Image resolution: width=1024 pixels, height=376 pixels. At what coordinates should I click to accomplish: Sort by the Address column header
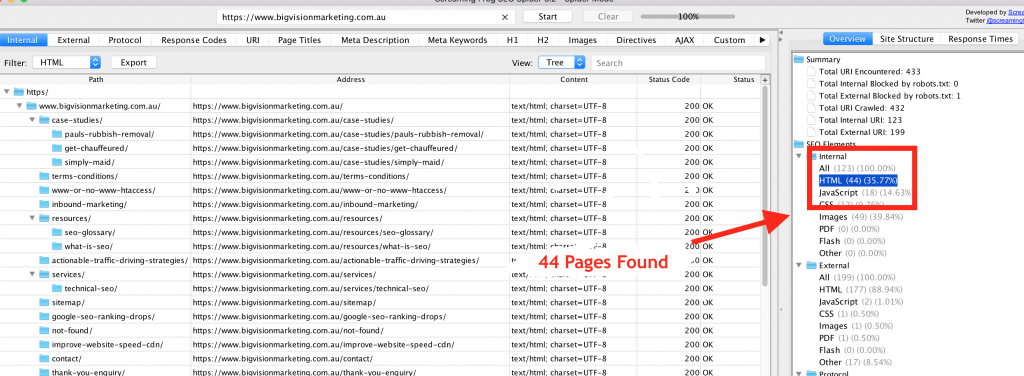(x=351, y=80)
